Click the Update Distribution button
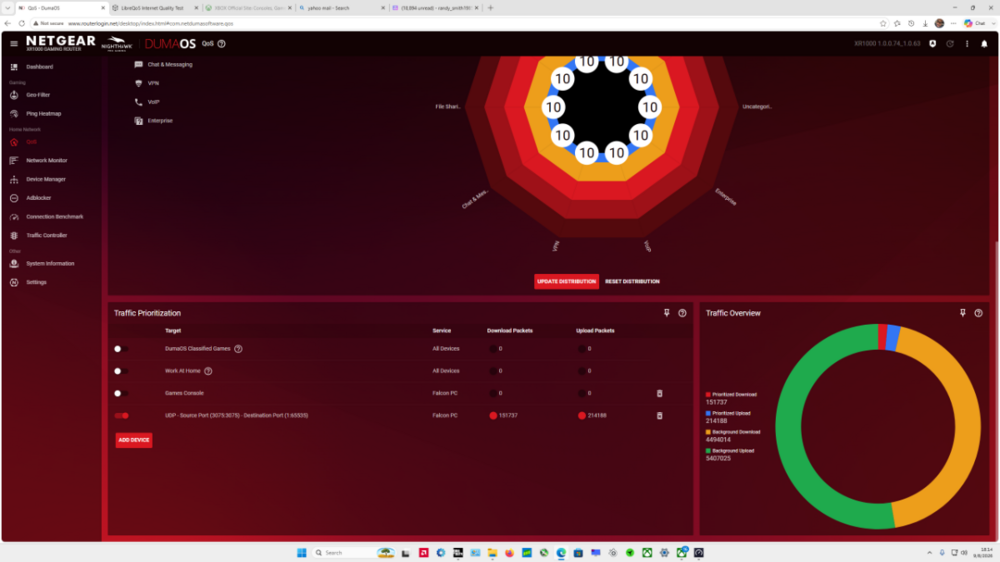Screen dimensions: 1000x562 click(x=566, y=281)
